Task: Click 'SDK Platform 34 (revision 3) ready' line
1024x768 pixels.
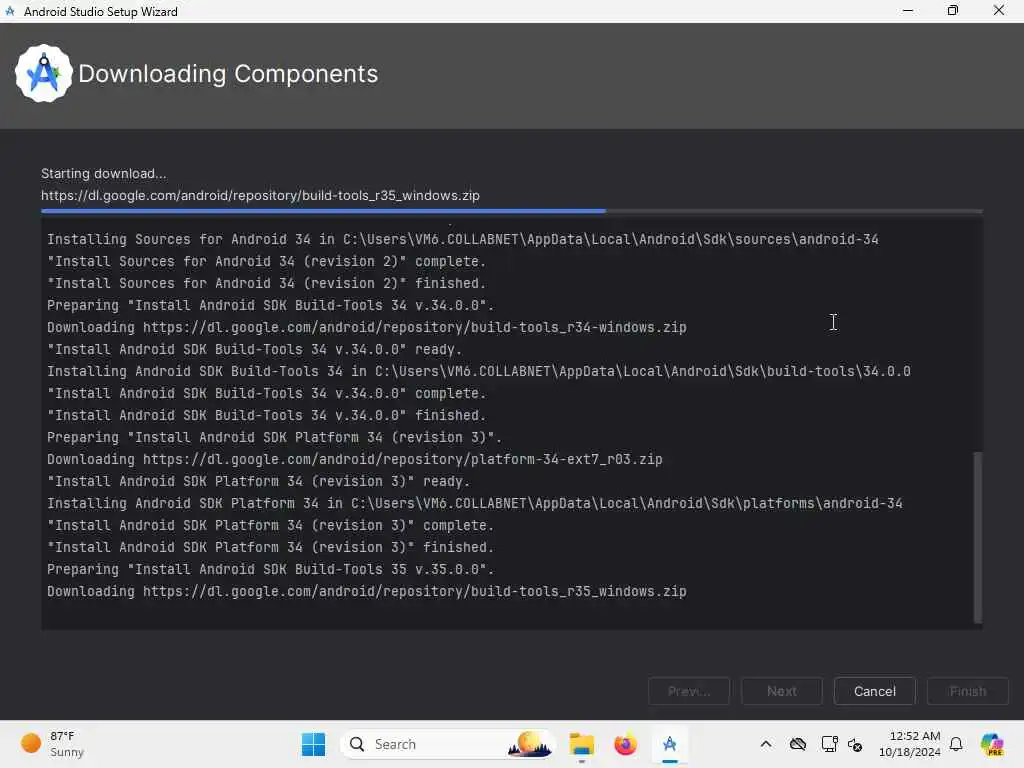Action: [x=259, y=481]
